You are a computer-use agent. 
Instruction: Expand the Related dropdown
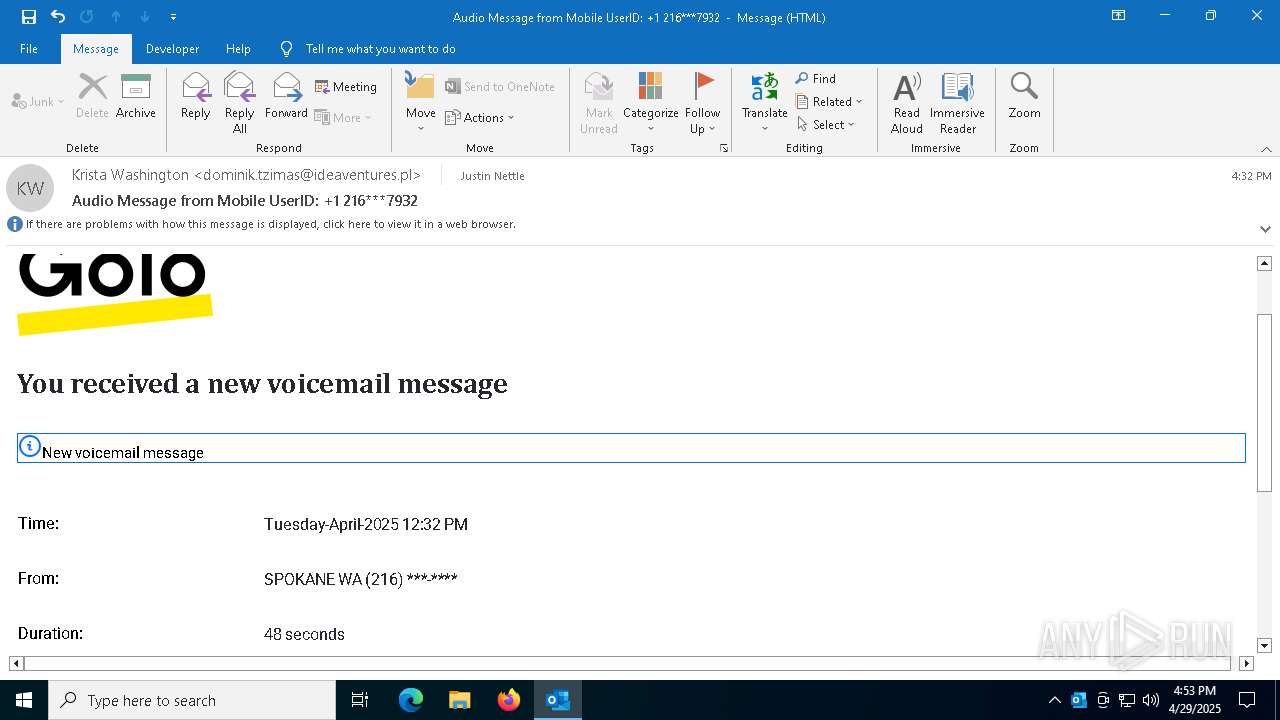829,101
